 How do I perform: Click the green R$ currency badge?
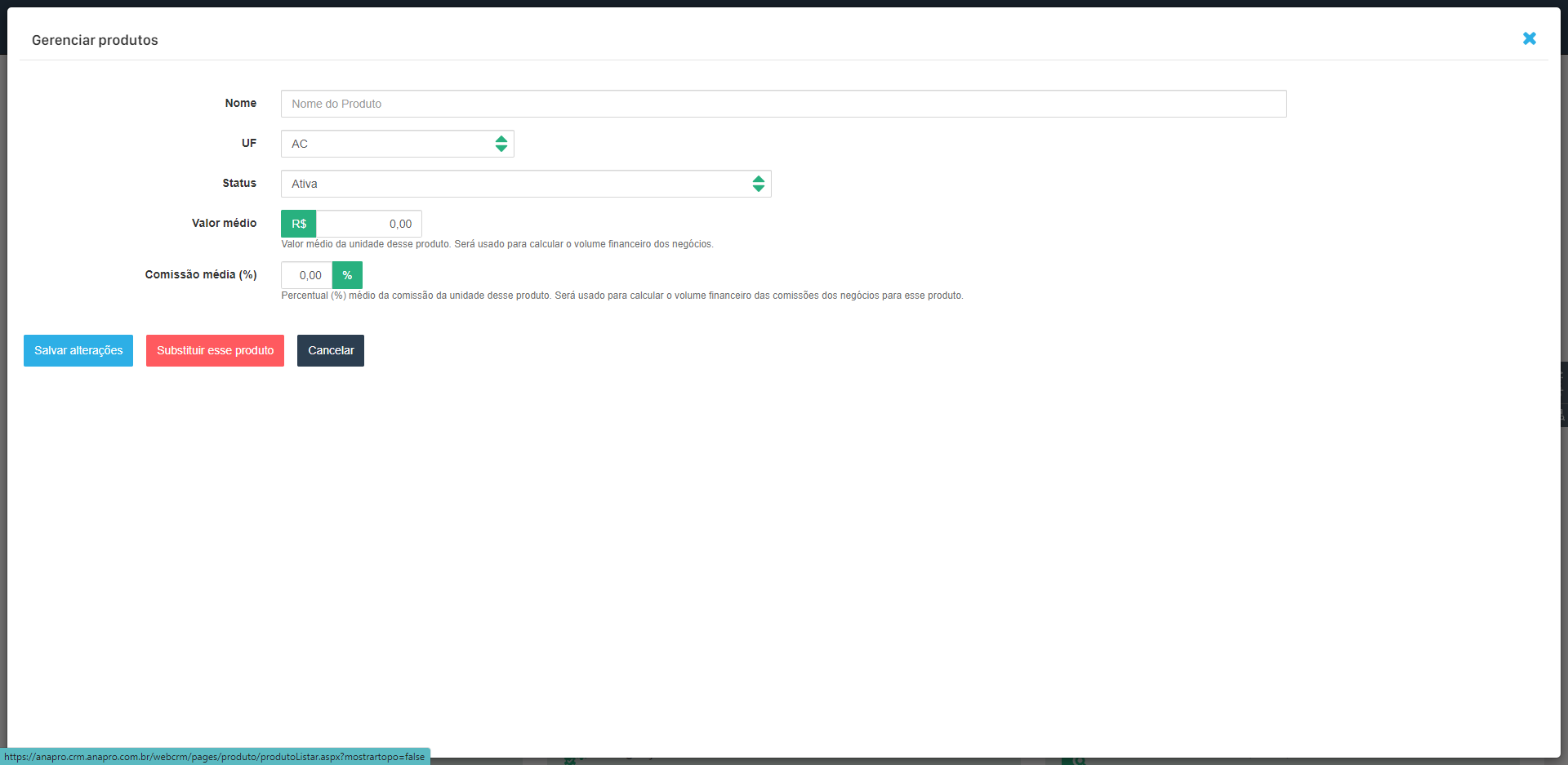(299, 224)
